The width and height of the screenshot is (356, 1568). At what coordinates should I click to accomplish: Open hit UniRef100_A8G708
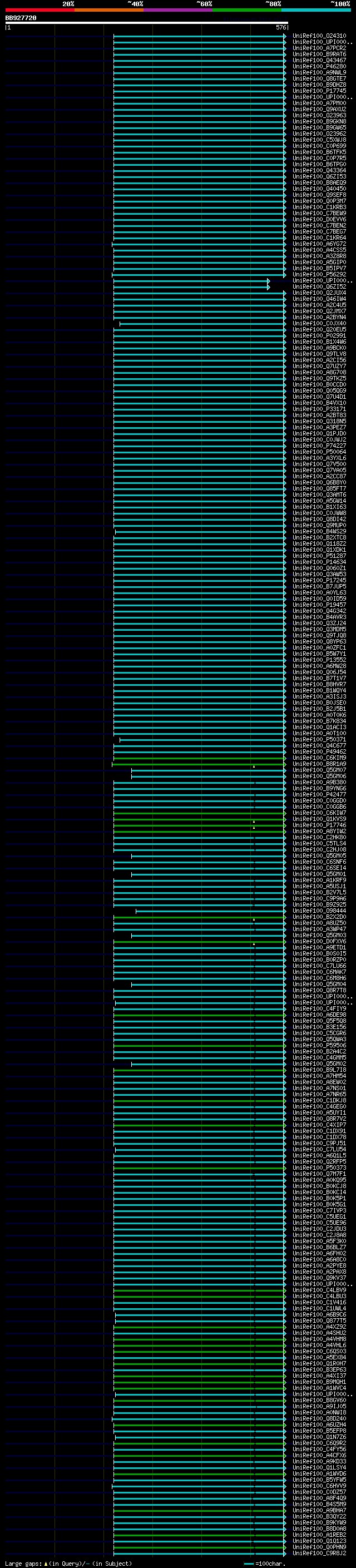pyautogui.click(x=319, y=373)
